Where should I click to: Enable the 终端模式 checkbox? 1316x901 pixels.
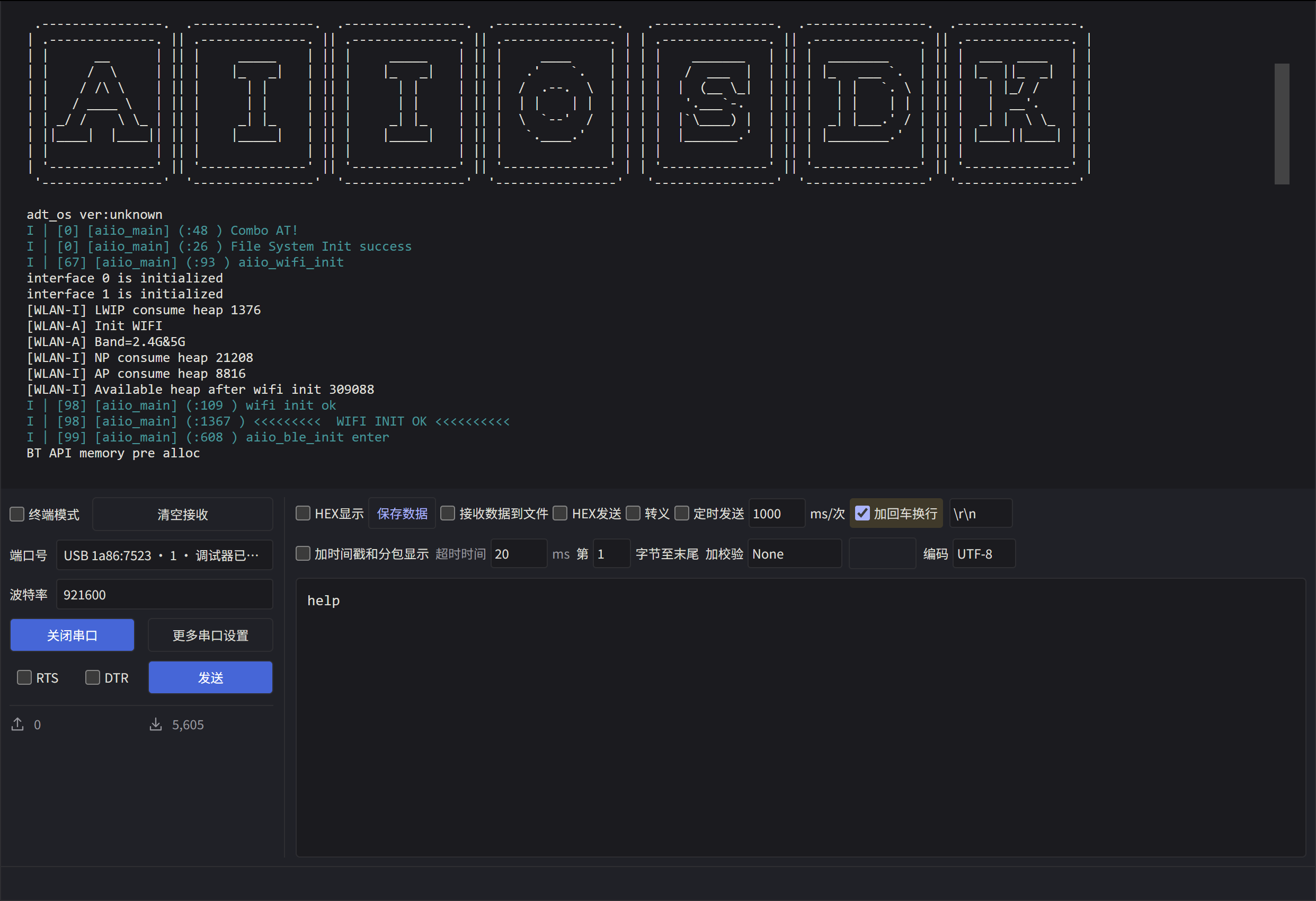[x=17, y=514]
